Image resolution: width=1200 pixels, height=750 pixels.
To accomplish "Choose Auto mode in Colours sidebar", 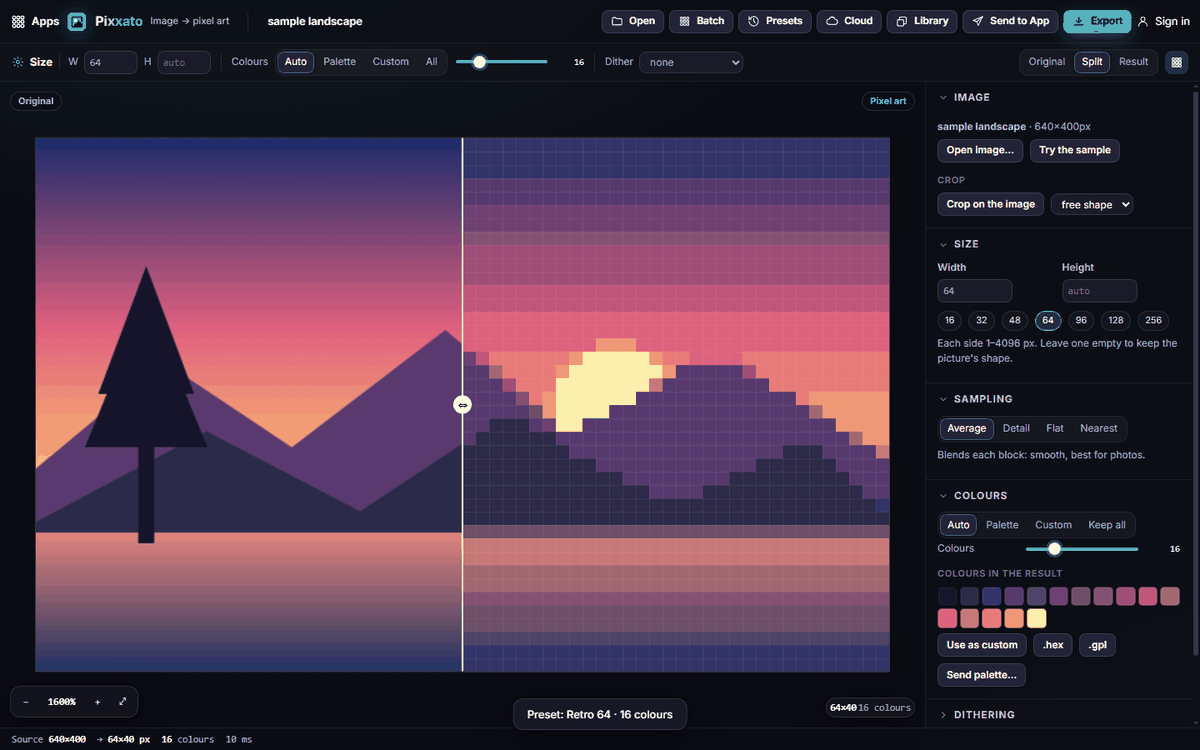I will click(958, 525).
